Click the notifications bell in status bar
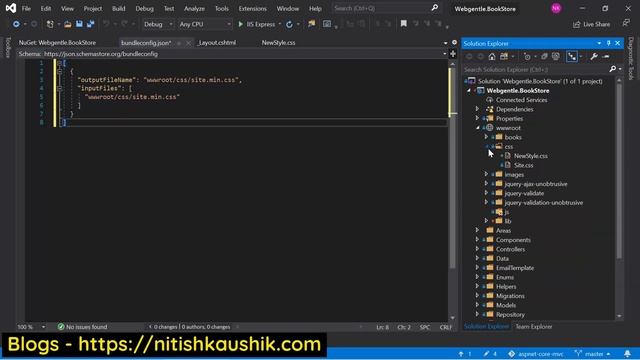The width and height of the screenshot is (640, 360). (627, 353)
